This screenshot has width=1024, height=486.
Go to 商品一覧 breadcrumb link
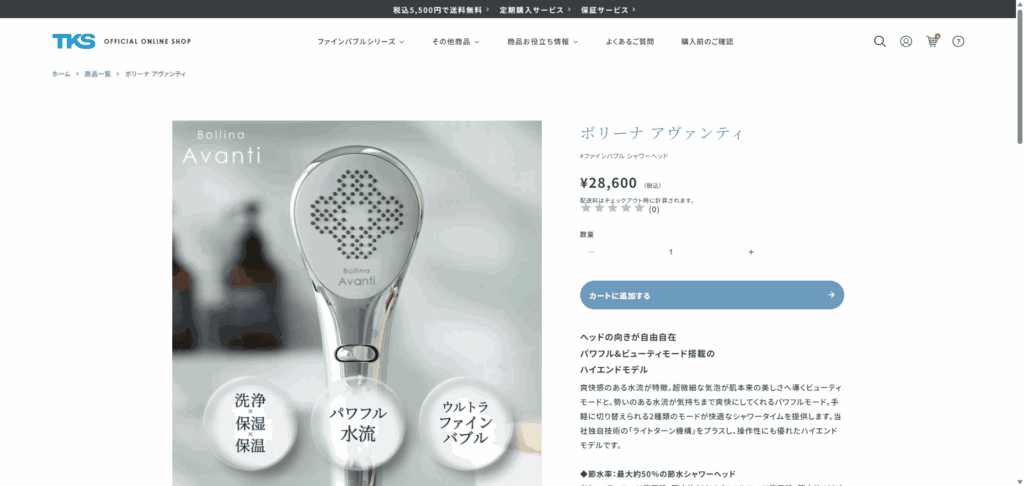97,74
